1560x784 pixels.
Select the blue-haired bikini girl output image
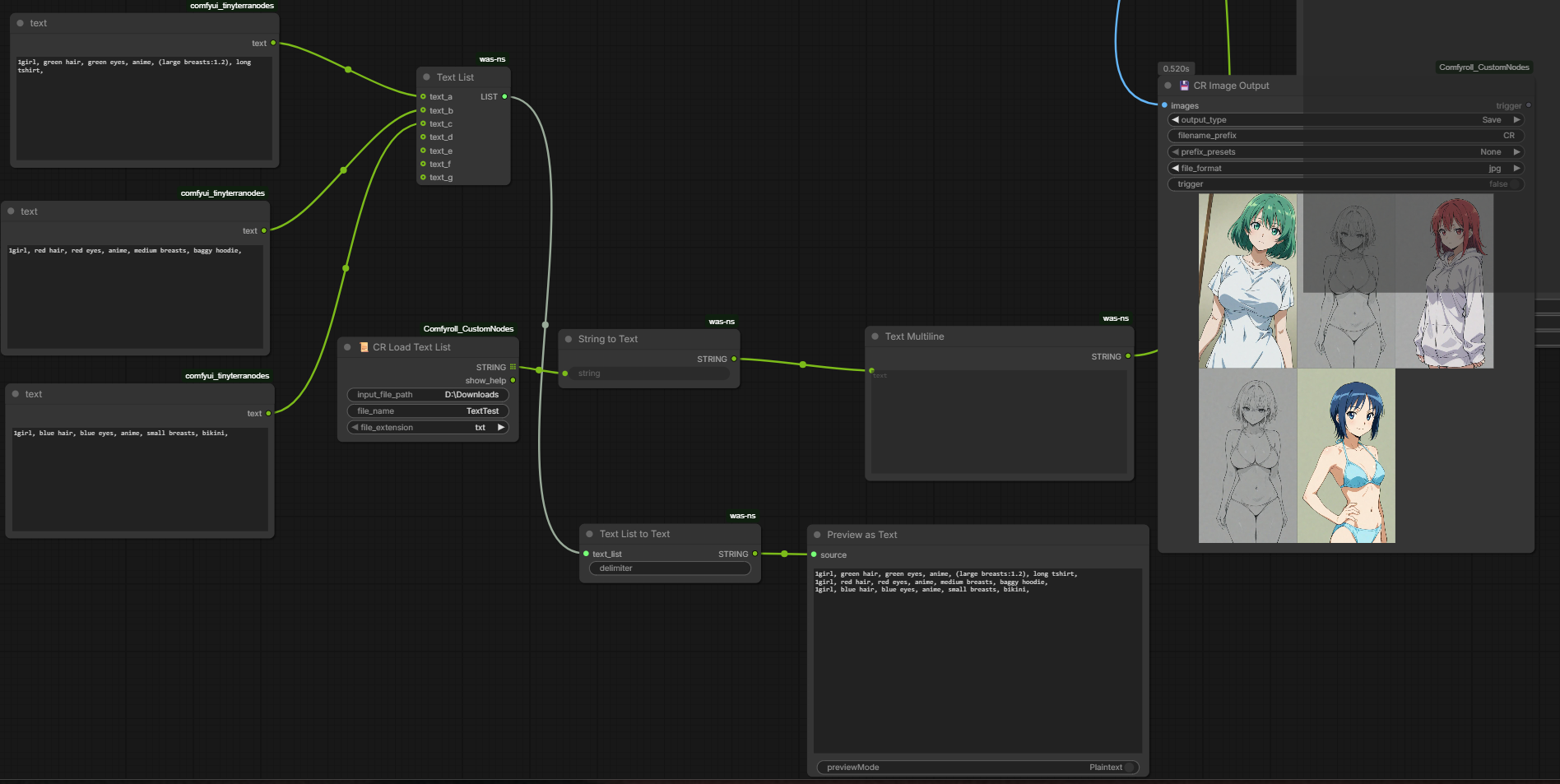[1346, 456]
